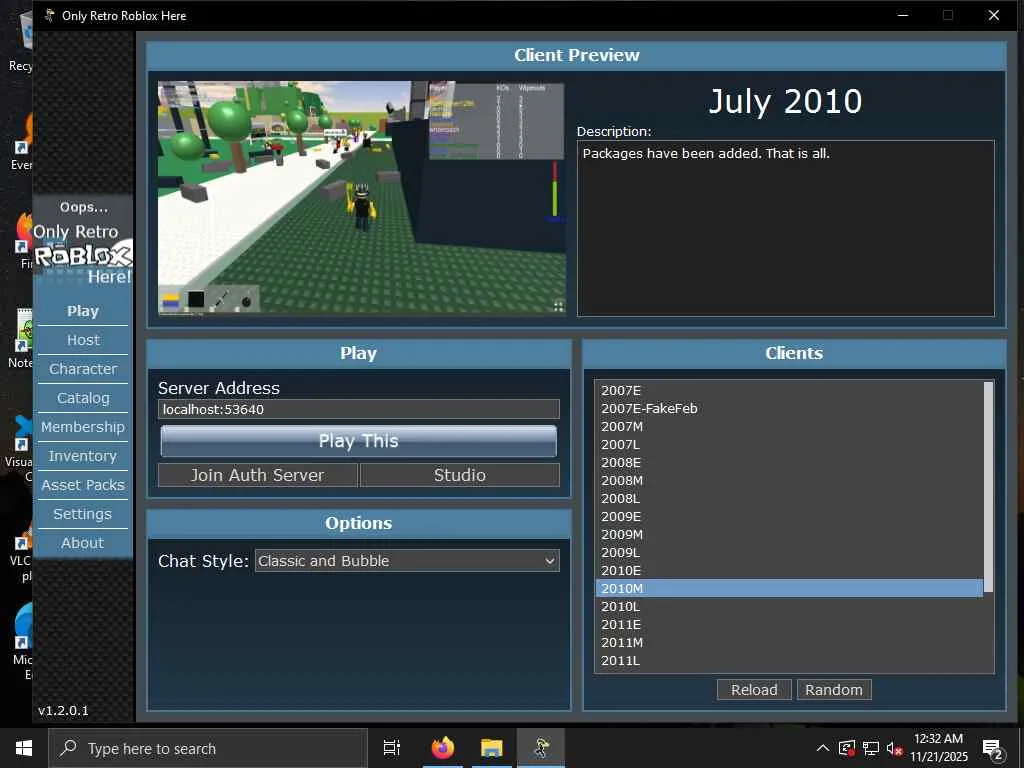Select client 2009L
The width and height of the screenshot is (1024, 768).
(789, 552)
